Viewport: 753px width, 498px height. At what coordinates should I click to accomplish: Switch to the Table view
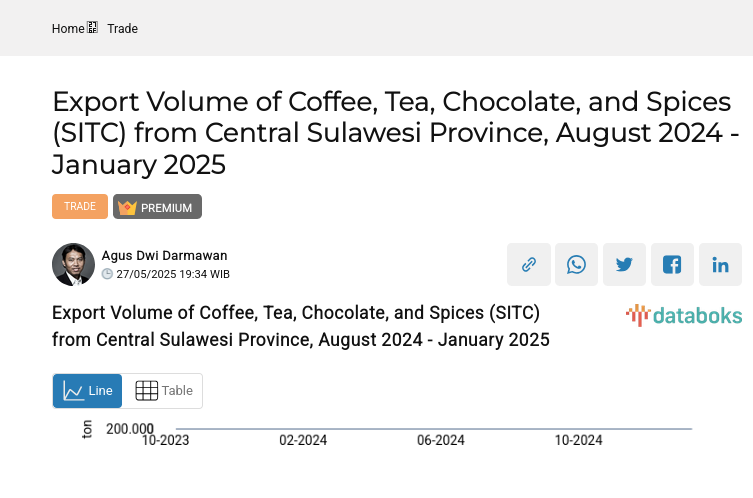click(163, 391)
